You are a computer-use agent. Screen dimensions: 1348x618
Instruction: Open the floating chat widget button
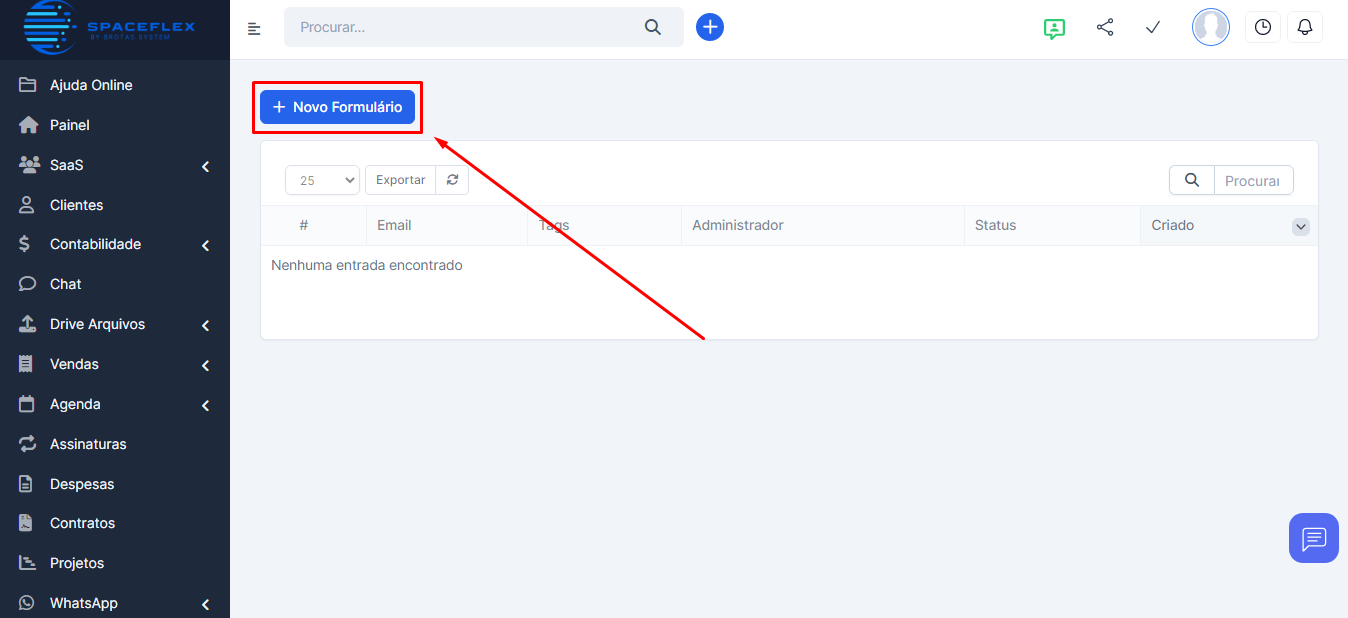(1313, 538)
